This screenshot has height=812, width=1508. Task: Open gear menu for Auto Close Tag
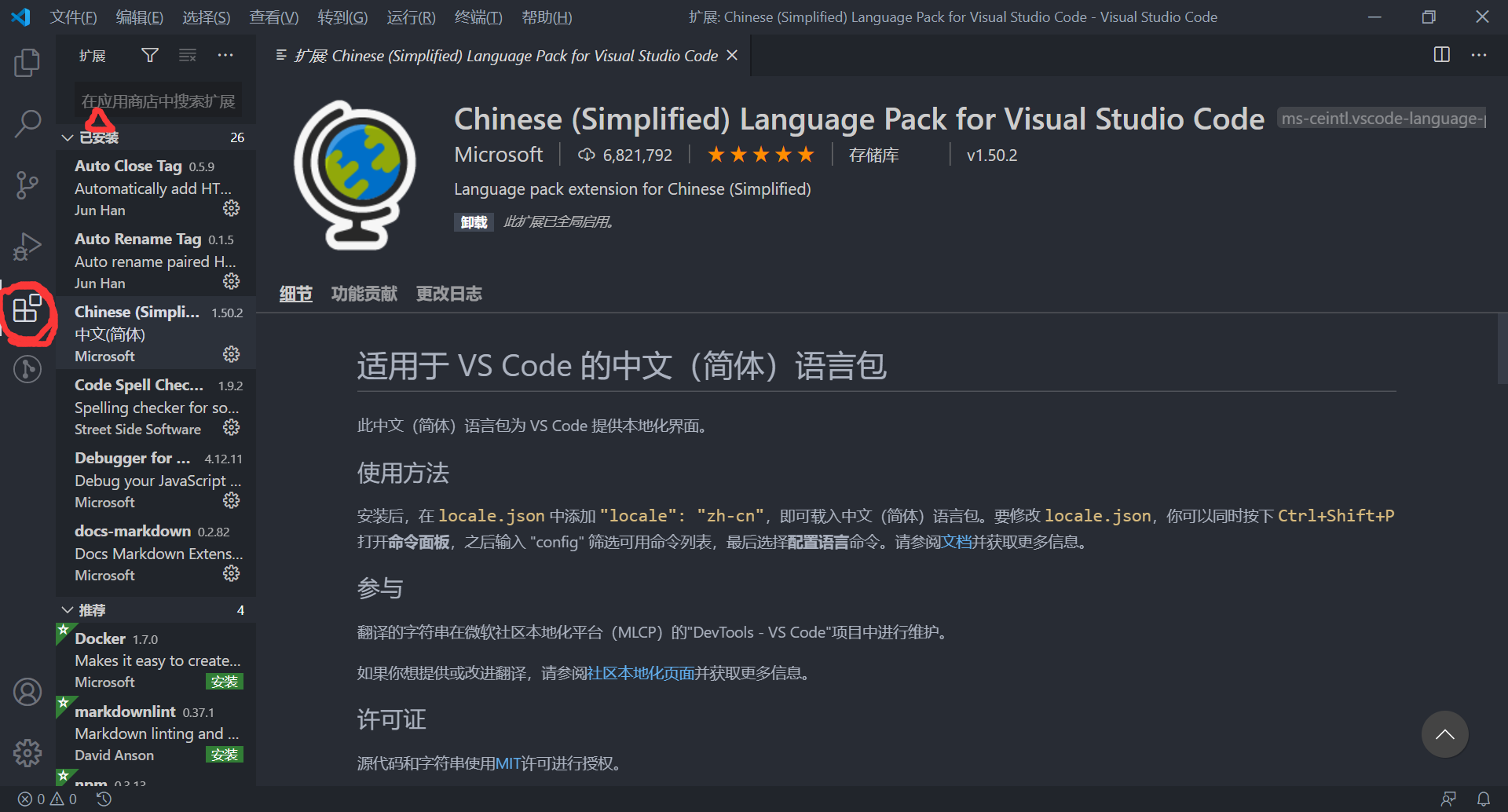pos(231,208)
